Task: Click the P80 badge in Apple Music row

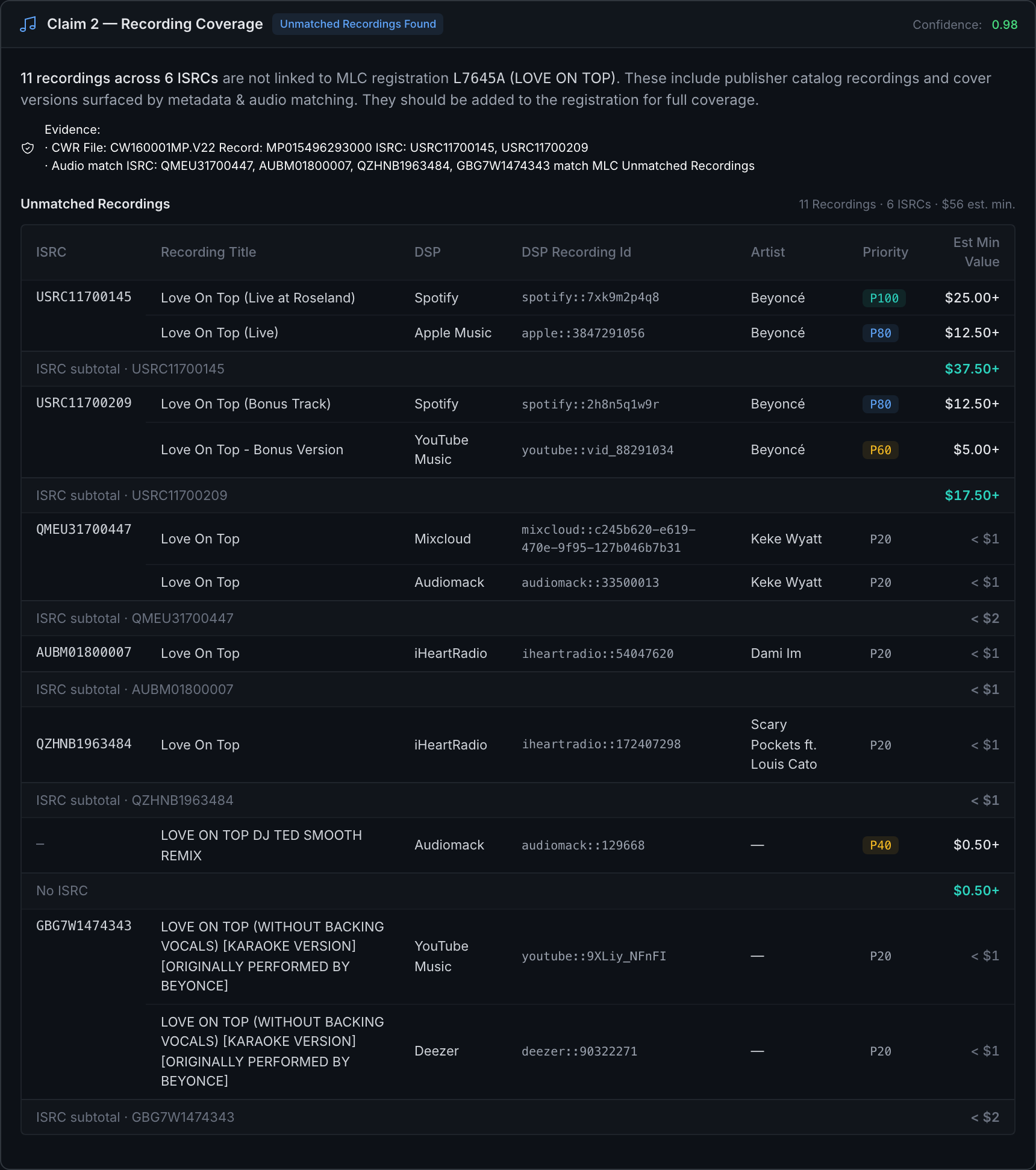Action: [880, 333]
